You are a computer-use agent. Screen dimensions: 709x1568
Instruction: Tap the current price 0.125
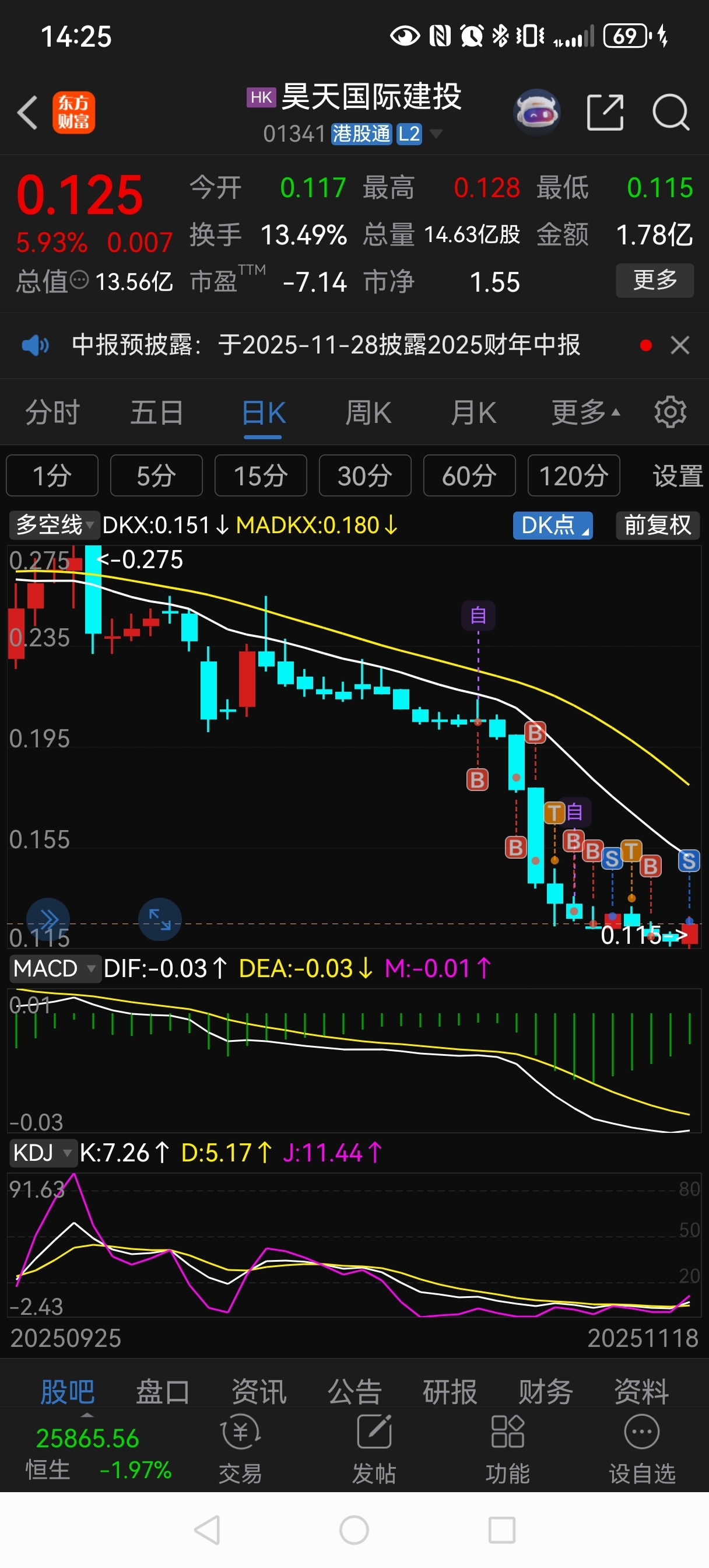click(x=79, y=195)
